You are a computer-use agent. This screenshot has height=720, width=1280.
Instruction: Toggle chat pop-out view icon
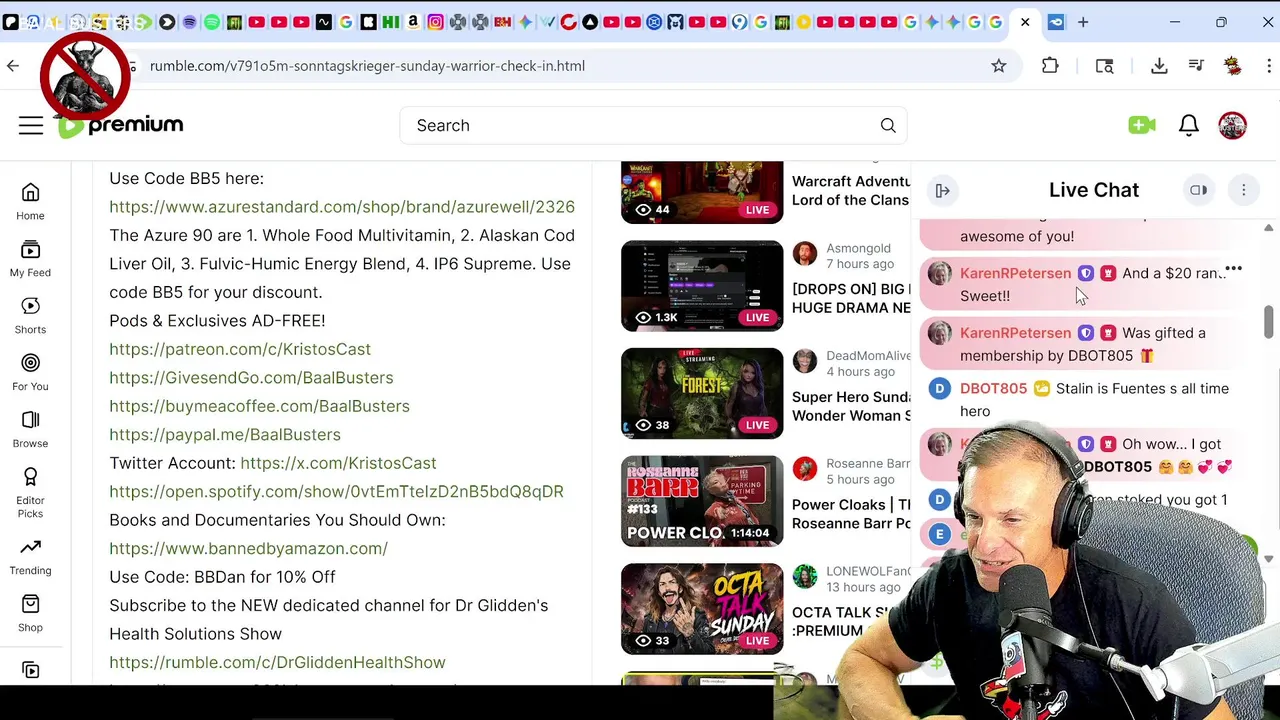coord(1198,190)
